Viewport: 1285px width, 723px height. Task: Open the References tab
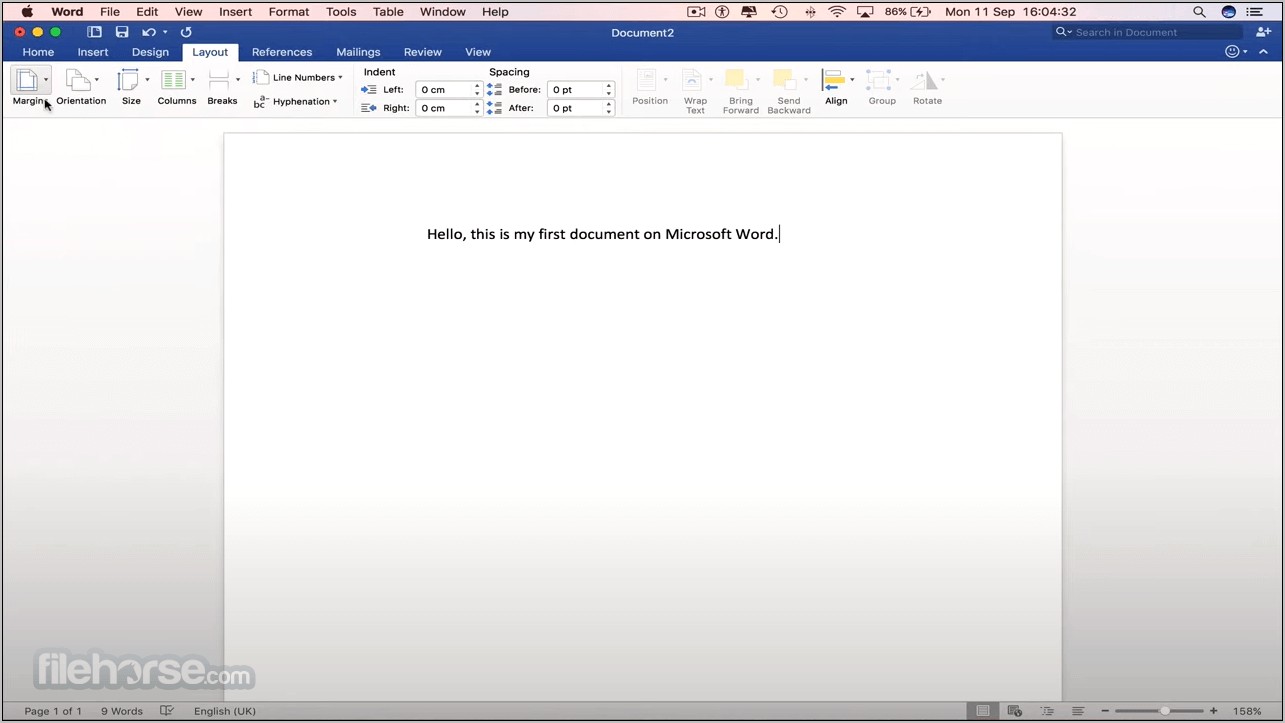click(x=282, y=52)
